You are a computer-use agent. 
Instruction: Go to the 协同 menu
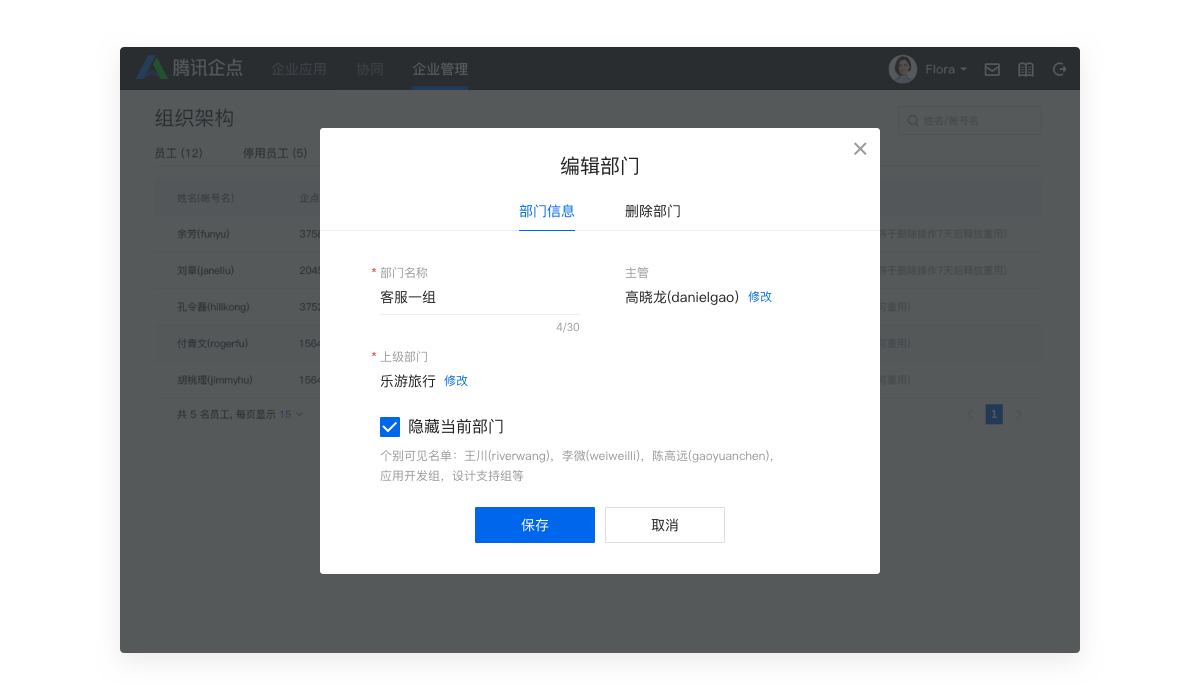point(370,69)
